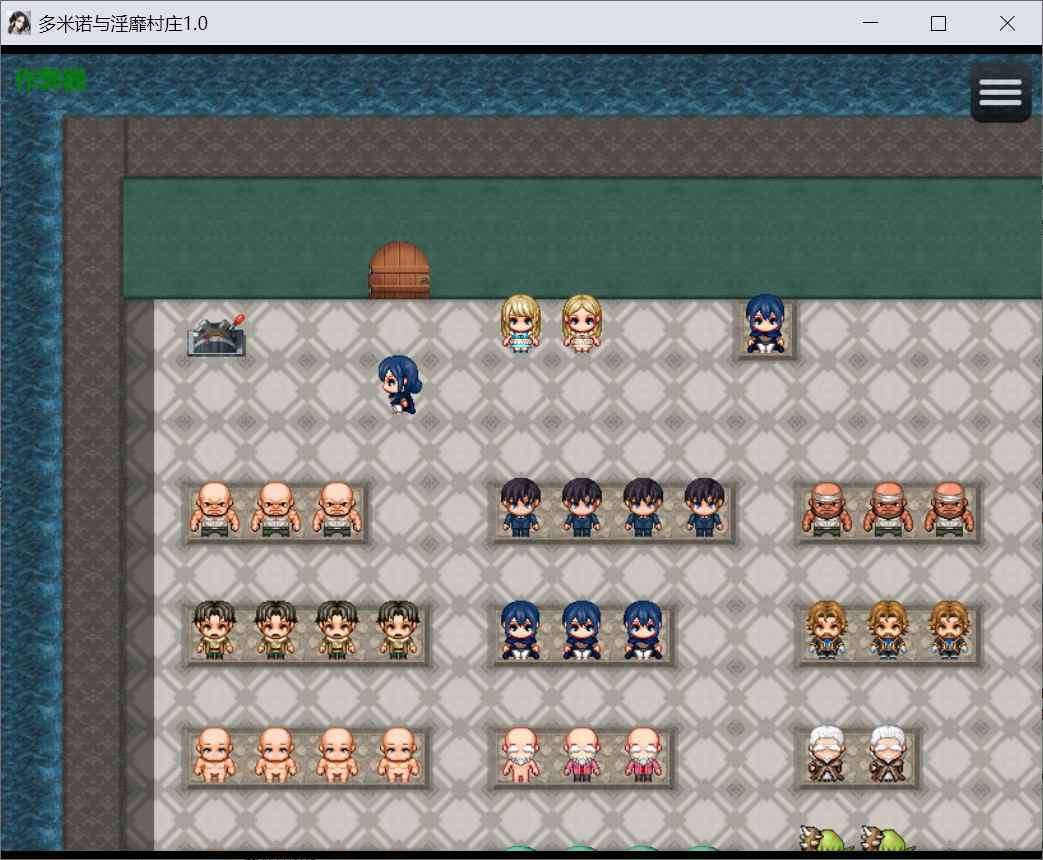Screen dimensions: 1043x860
Task: Choose the rightmost black-haired boy in uniform
Action: click(704, 508)
